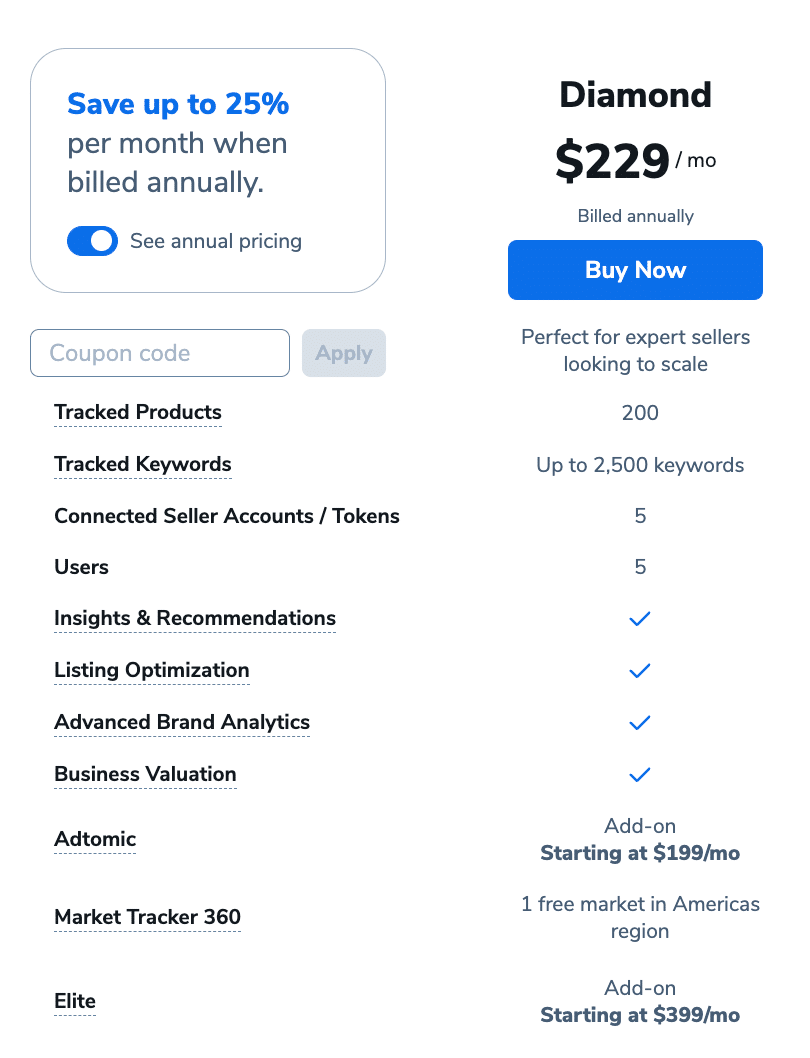
Task: Click the Adtomic Starting at $199/mo text
Action: tap(640, 853)
